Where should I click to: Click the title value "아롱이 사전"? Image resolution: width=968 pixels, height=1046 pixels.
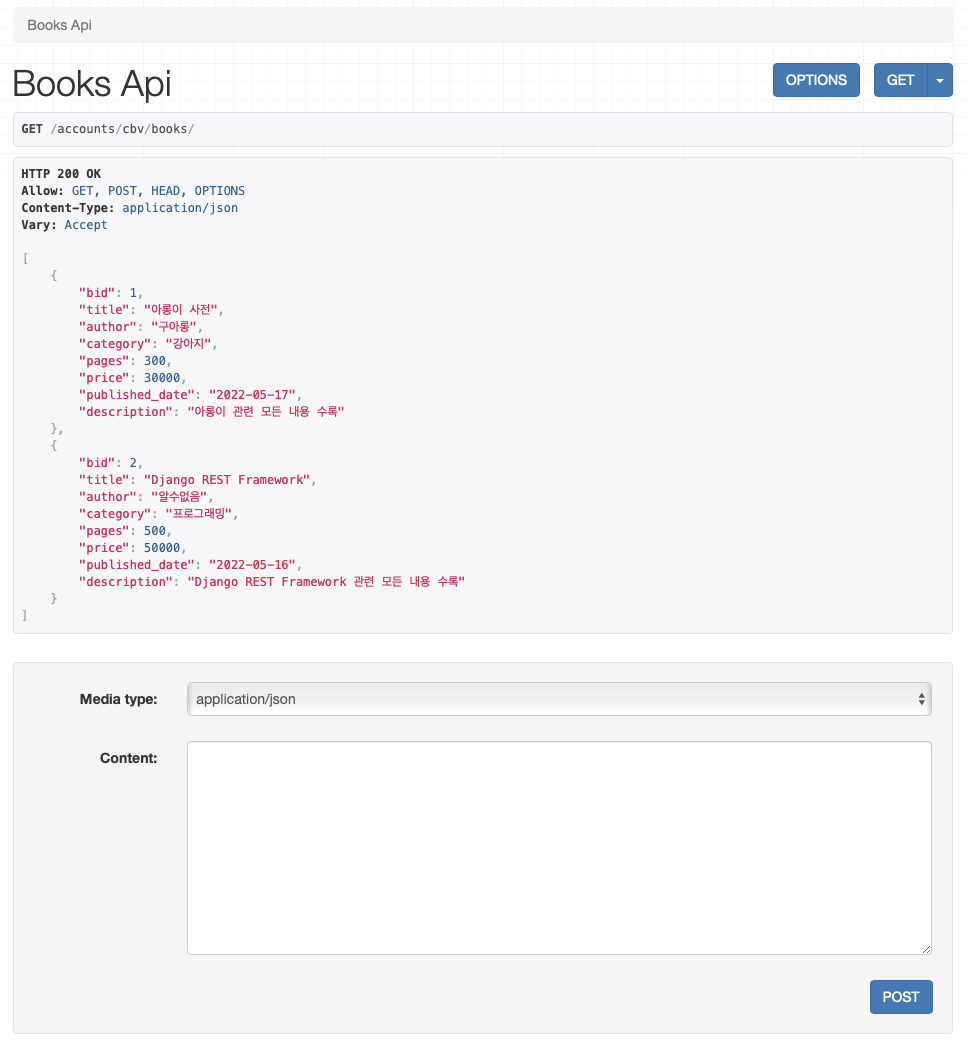point(181,310)
